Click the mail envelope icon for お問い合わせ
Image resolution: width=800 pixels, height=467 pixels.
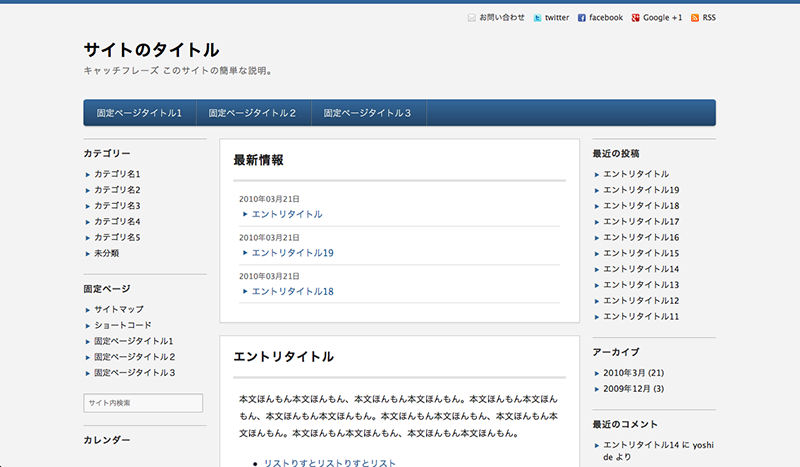(472, 18)
